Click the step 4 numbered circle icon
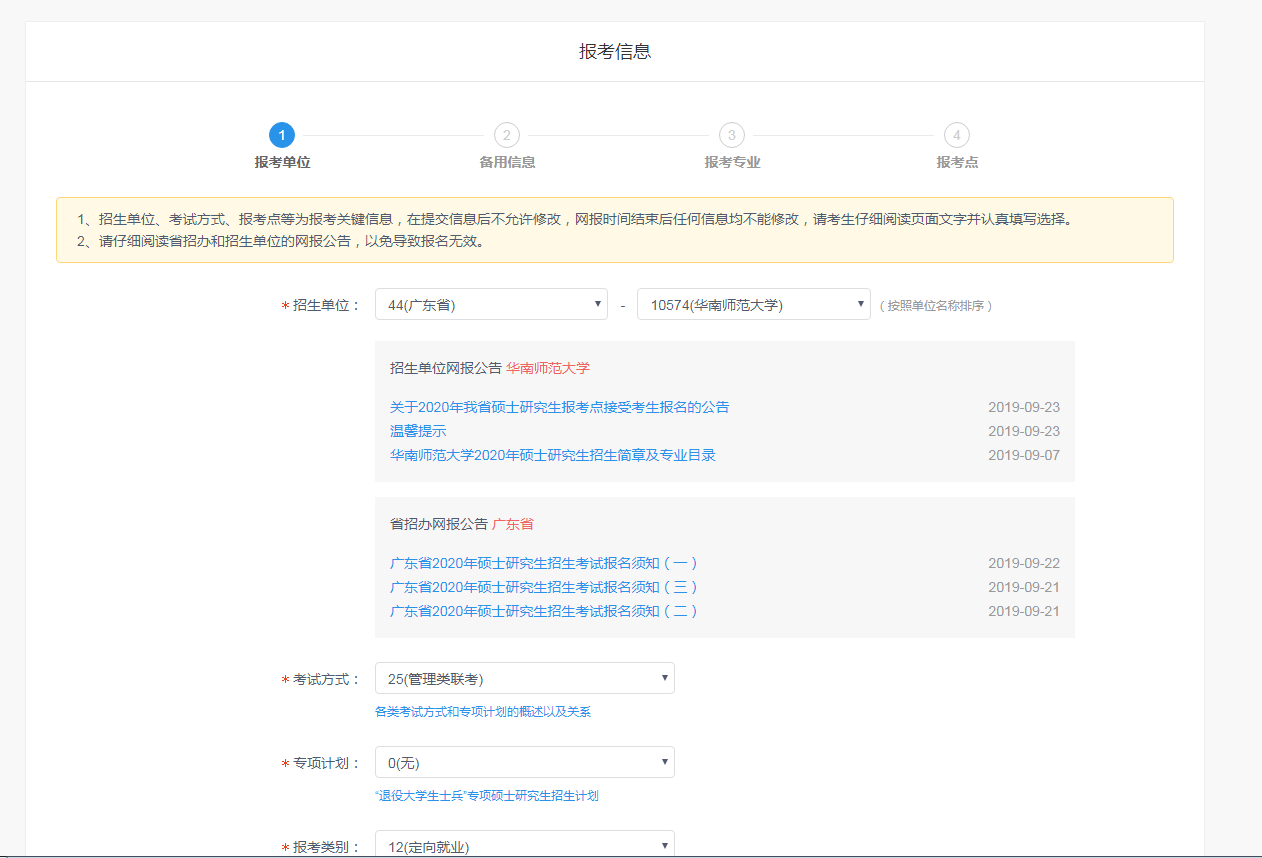Screen dimensions: 1262x858 956,135
